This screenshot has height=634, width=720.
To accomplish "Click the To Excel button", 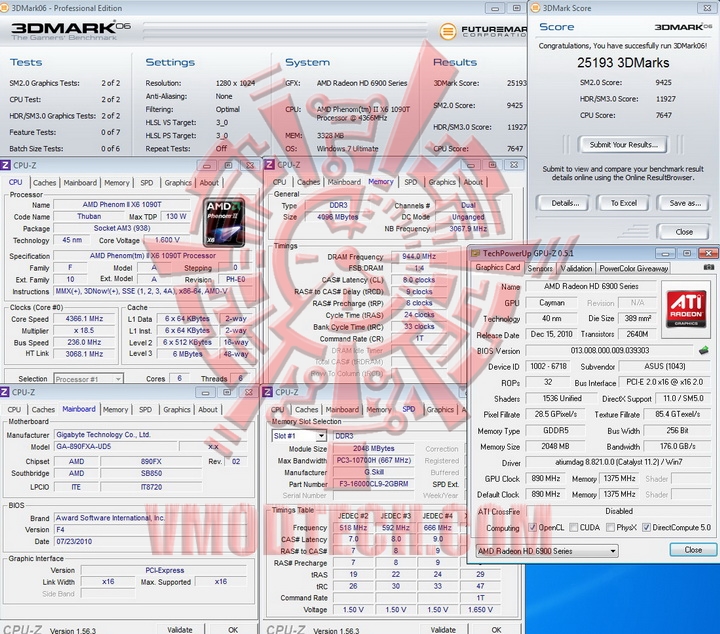I will (623, 203).
